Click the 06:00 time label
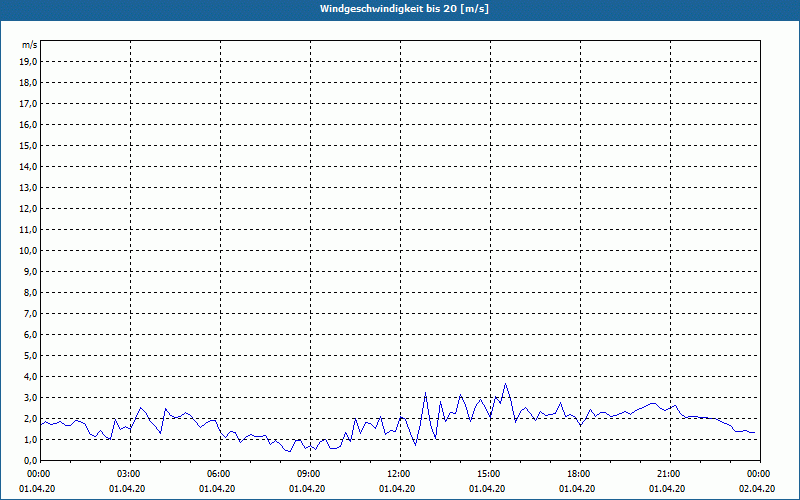 pos(220,474)
